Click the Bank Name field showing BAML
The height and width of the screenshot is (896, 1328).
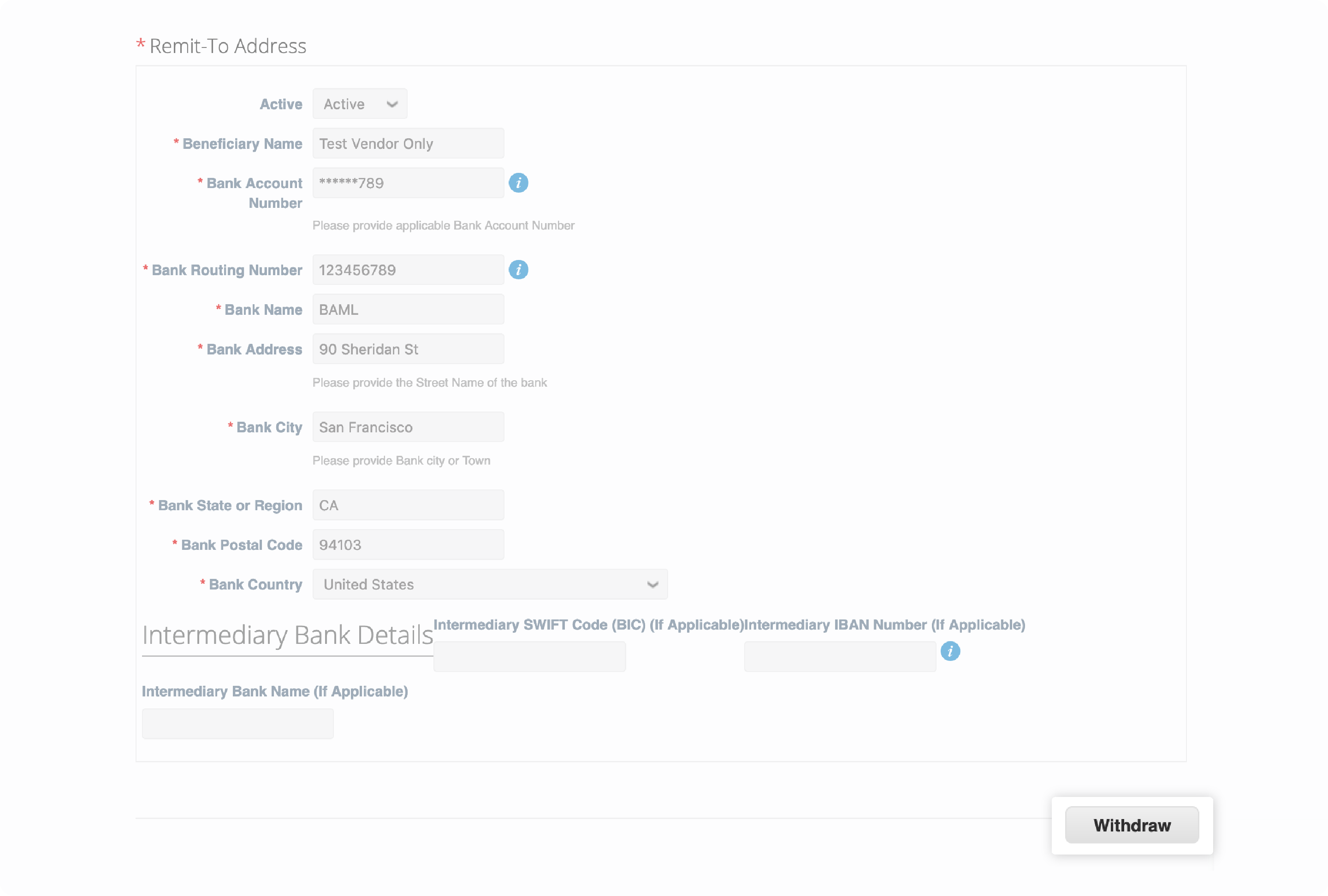point(408,309)
